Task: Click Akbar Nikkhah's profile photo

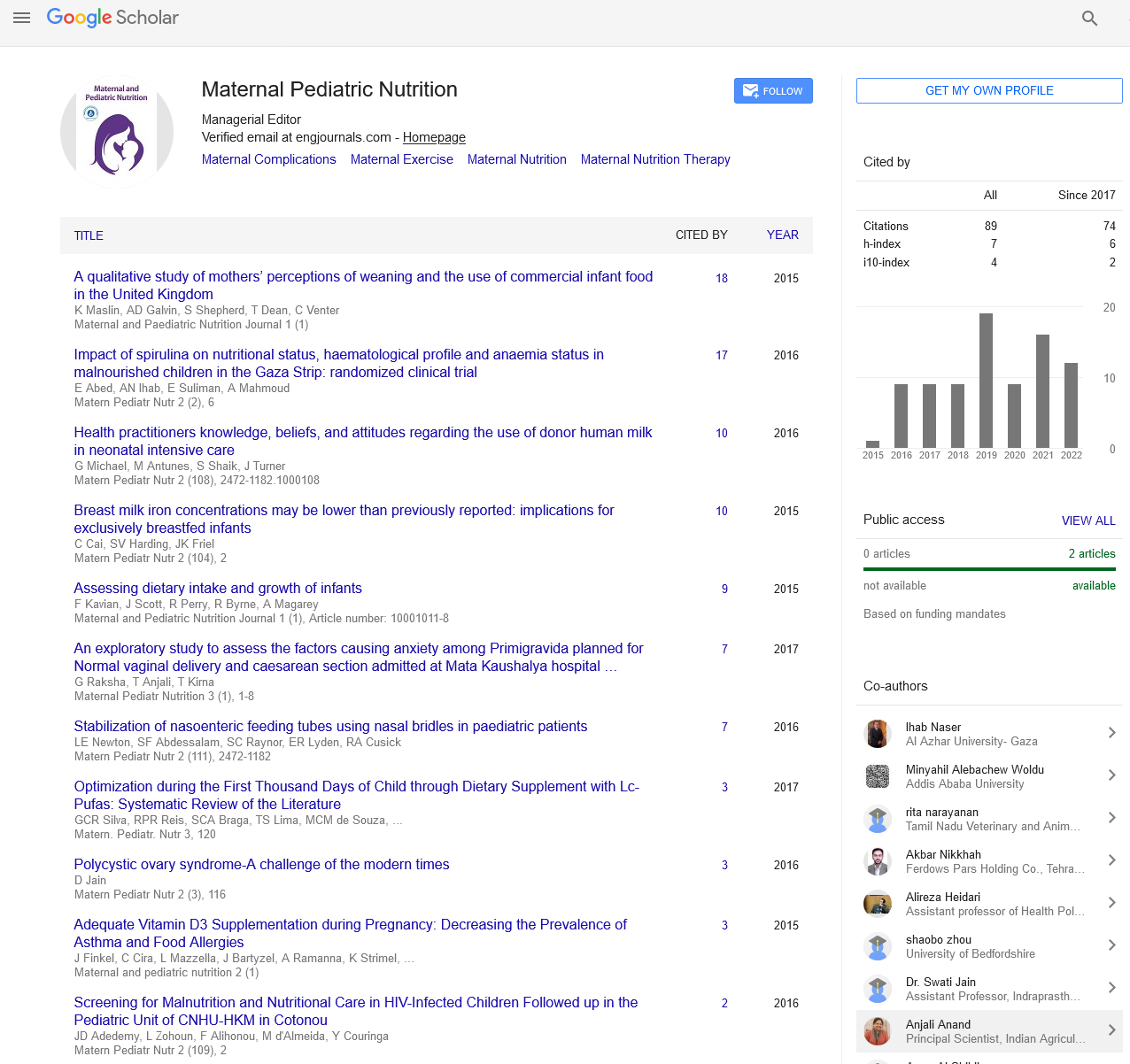Action: point(877,861)
